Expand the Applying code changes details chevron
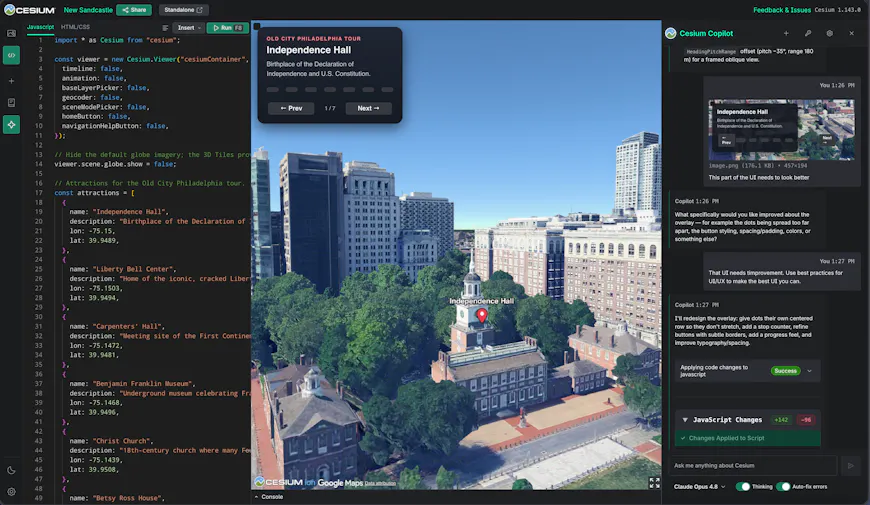The height and width of the screenshot is (505, 870). click(810, 371)
